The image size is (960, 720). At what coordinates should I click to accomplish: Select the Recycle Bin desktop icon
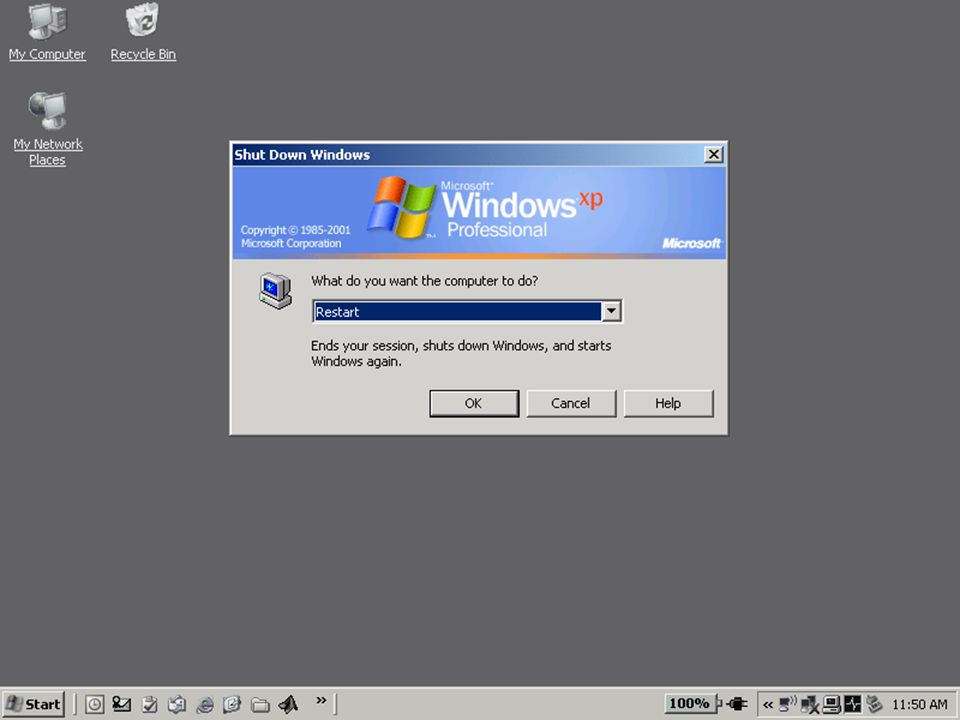tap(143, 31)
